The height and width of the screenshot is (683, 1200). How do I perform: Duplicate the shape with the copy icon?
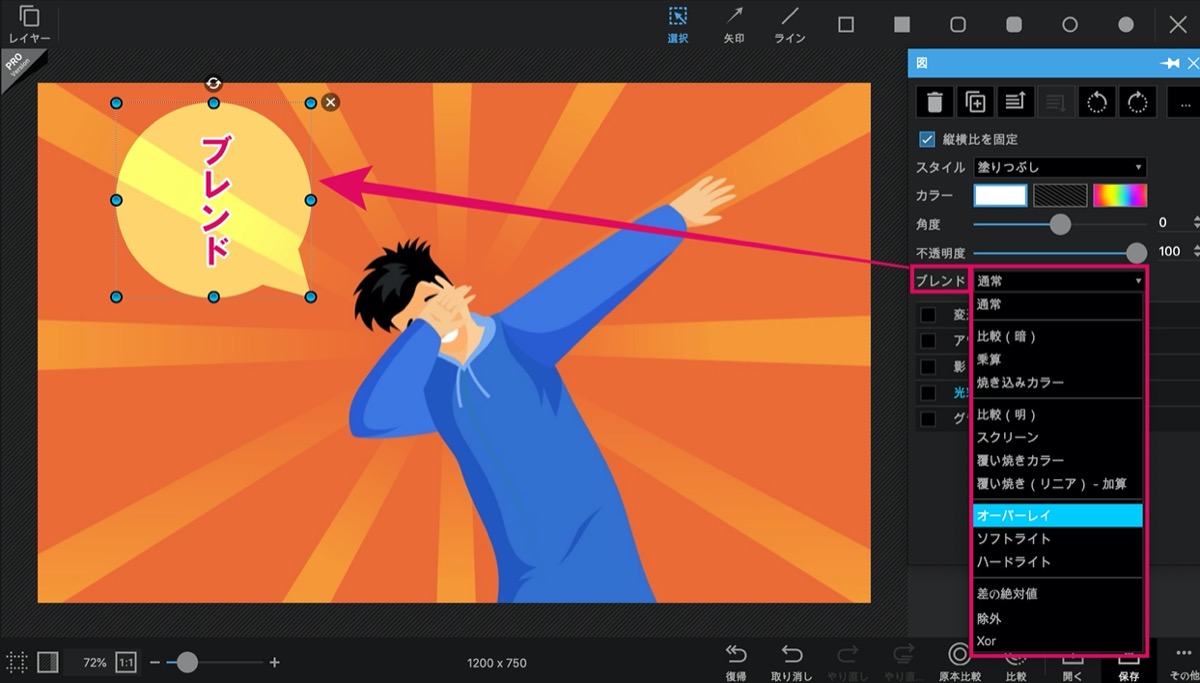coord(975,102)
